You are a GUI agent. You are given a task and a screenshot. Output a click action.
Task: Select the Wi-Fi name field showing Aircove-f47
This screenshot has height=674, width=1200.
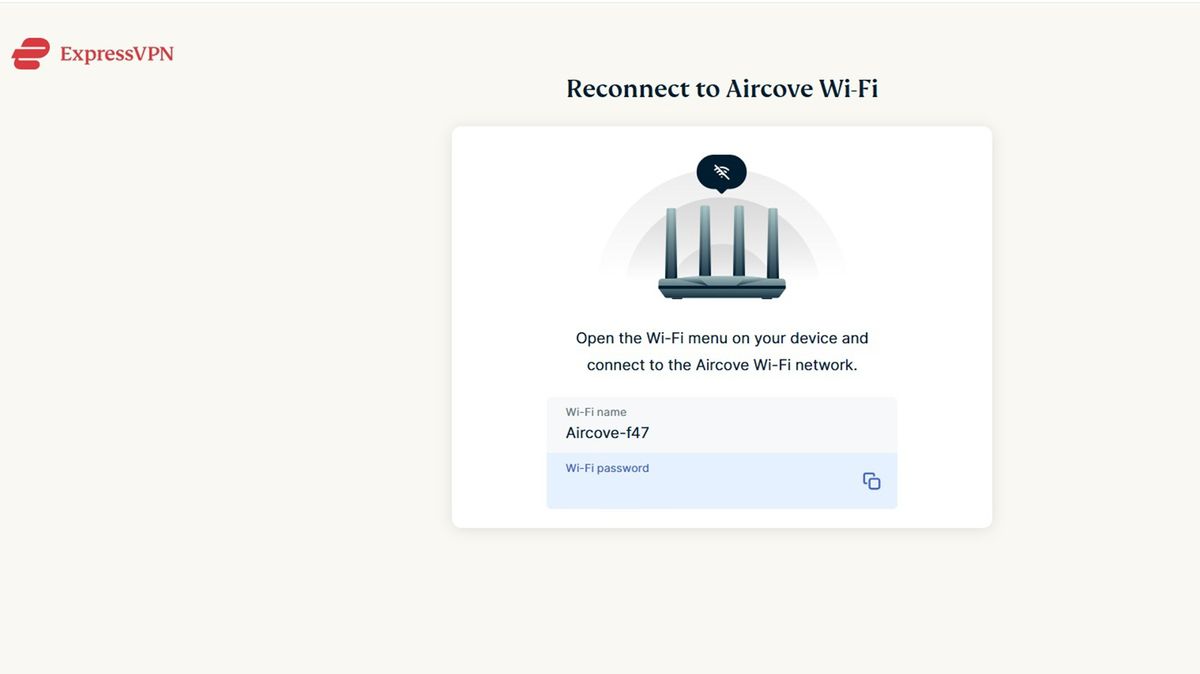721,423
